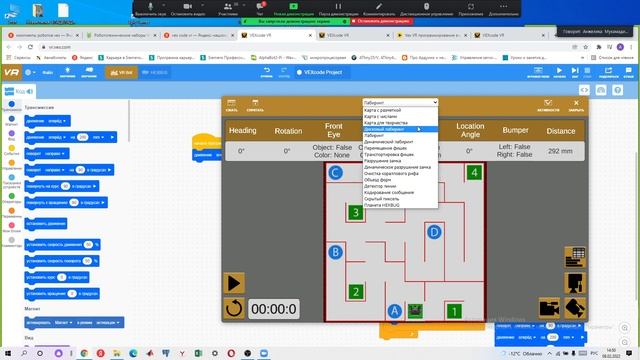Viewport: 640px width, 360px height.
Task: Run the project with the toolbar start icon
Action: 559,72
